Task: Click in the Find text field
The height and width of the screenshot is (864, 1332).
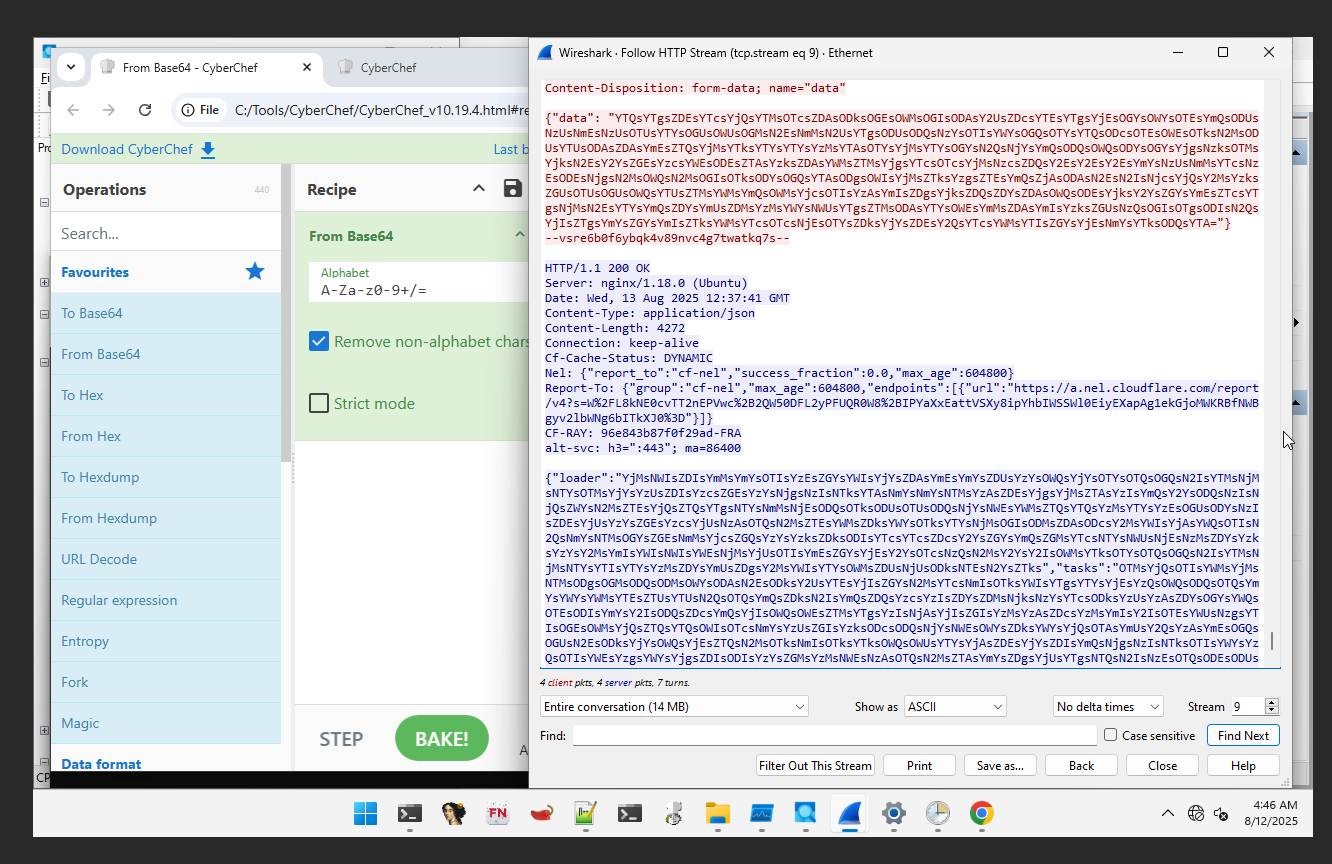Action: (834, 735)
